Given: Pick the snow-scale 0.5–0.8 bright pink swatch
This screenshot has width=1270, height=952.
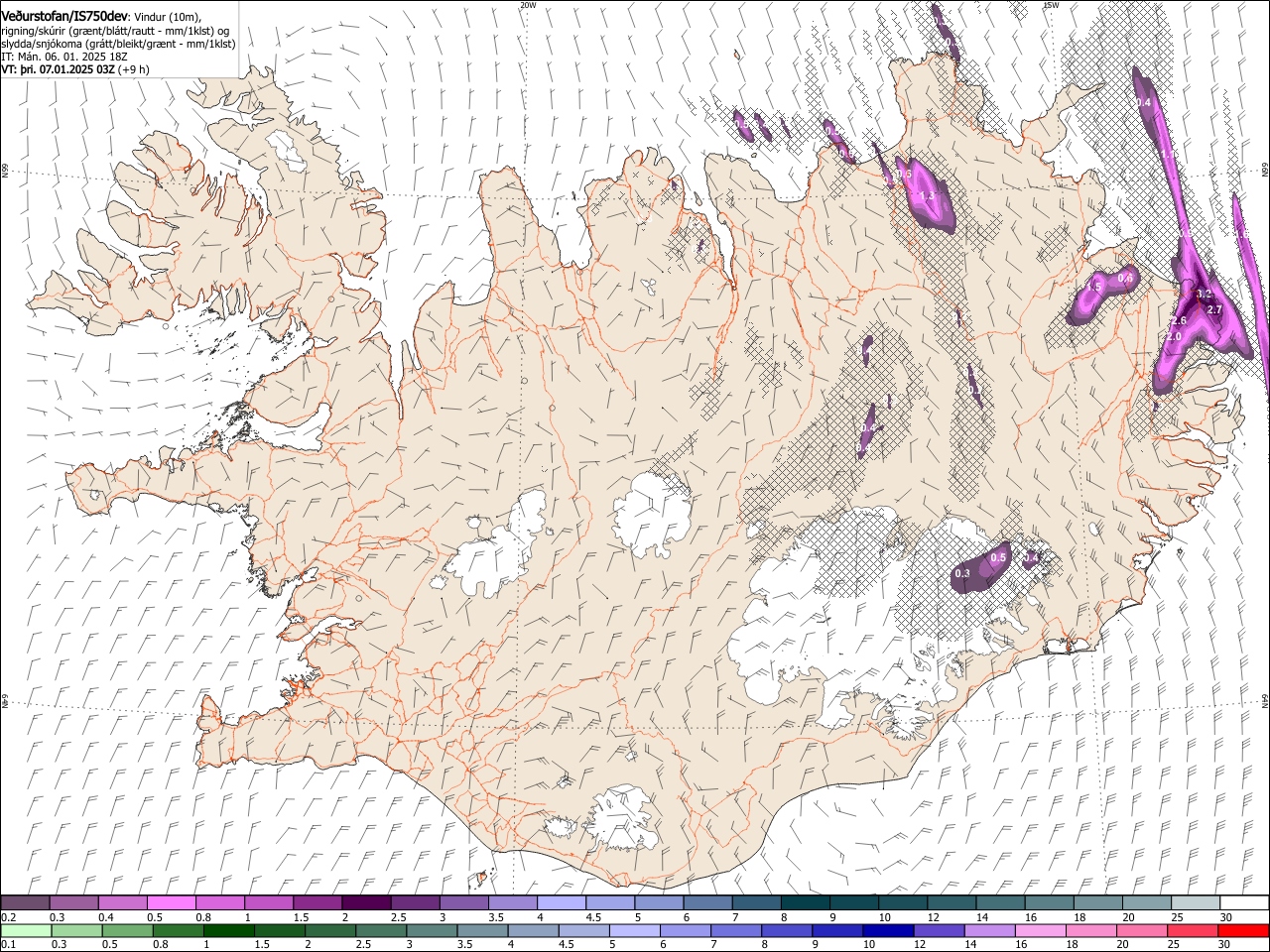Looking at the screenshot, I should tap(172, 903).
